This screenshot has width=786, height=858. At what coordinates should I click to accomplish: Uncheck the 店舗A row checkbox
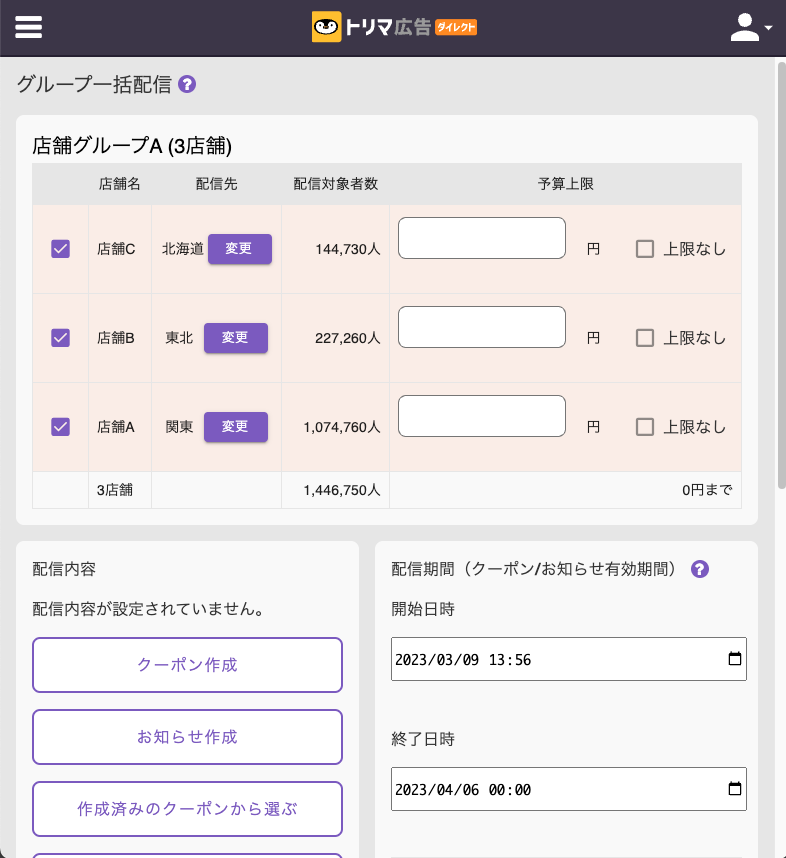pos(60,427)
